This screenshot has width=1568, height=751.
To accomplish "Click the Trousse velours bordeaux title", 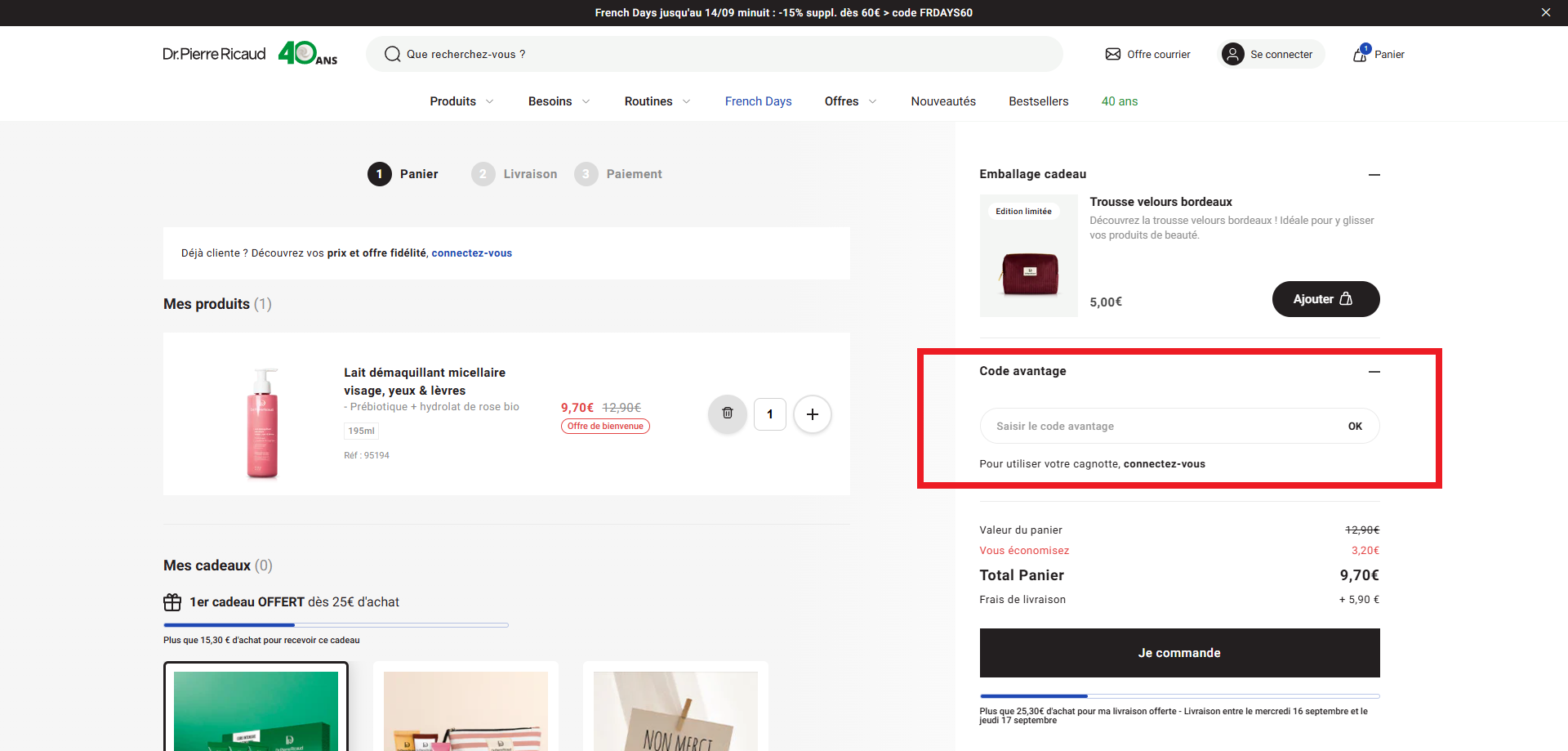I will point(1160,202).
